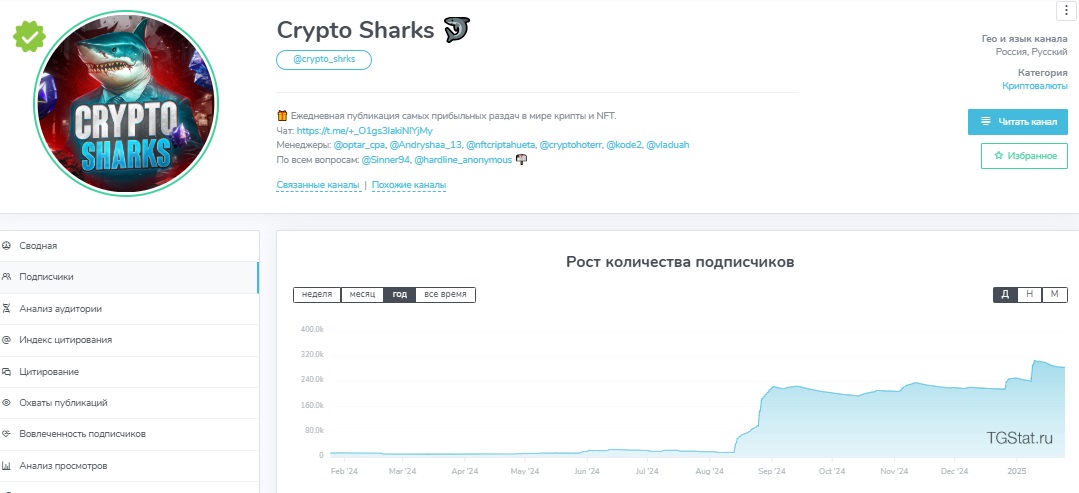1079x493 pixels.
Task: Click the Crypto Sharks channel avatar
Action: [x=126, y=103]
